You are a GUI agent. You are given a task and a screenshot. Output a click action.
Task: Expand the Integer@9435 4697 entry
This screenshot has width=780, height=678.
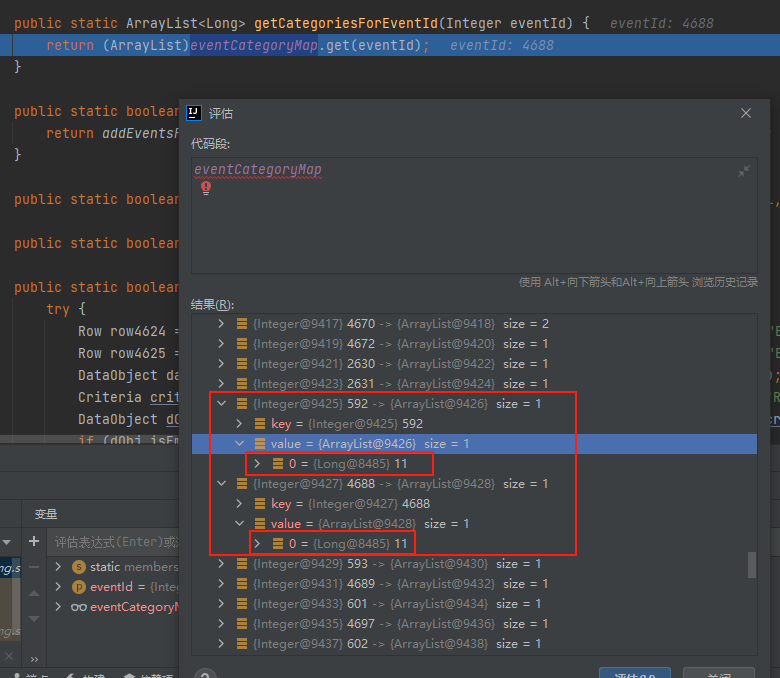tap(221, 624)
